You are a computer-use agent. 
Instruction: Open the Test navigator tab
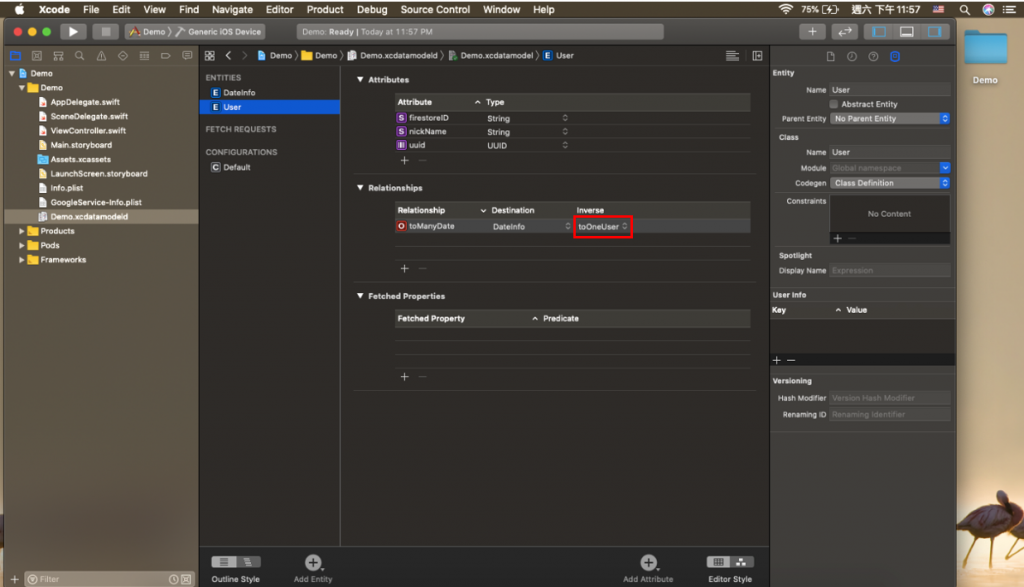tap(123, 56)
